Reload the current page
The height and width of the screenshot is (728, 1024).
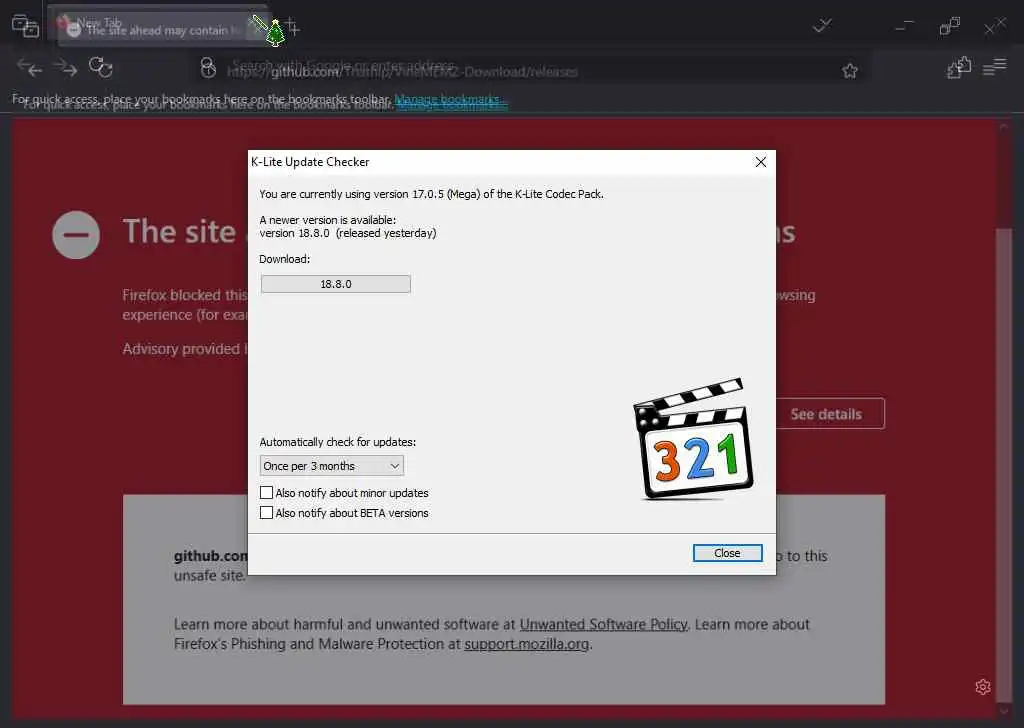coord(101,67)
